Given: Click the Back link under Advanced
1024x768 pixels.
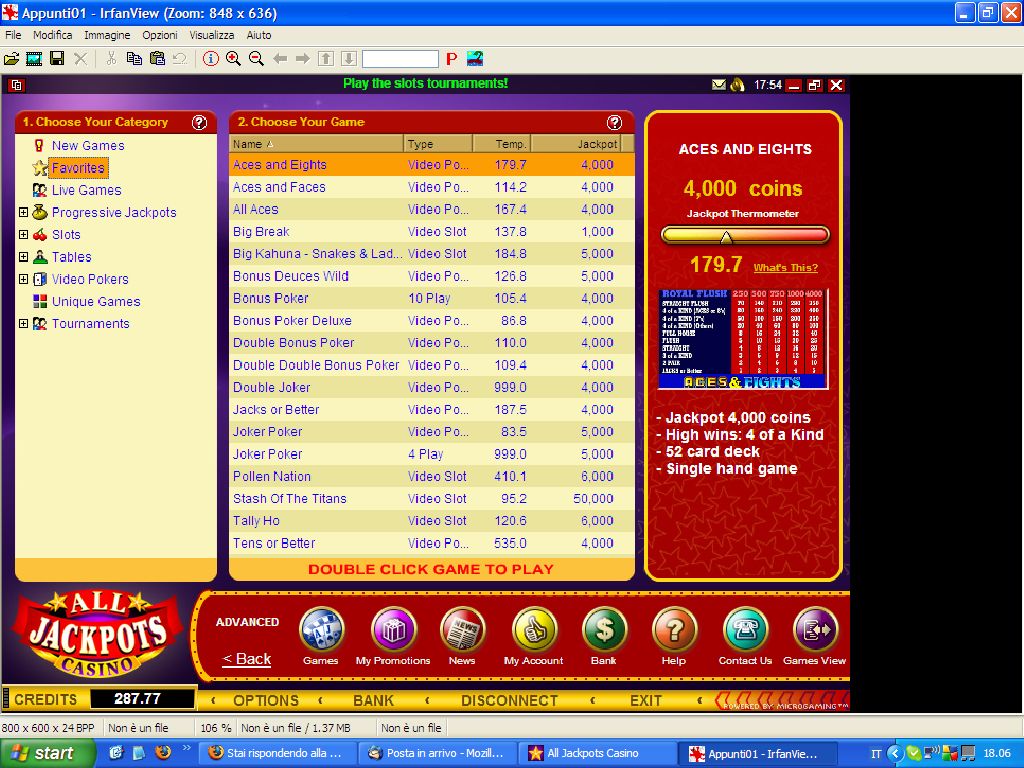Looking at the screenshot, I should [x=247, y=659].
